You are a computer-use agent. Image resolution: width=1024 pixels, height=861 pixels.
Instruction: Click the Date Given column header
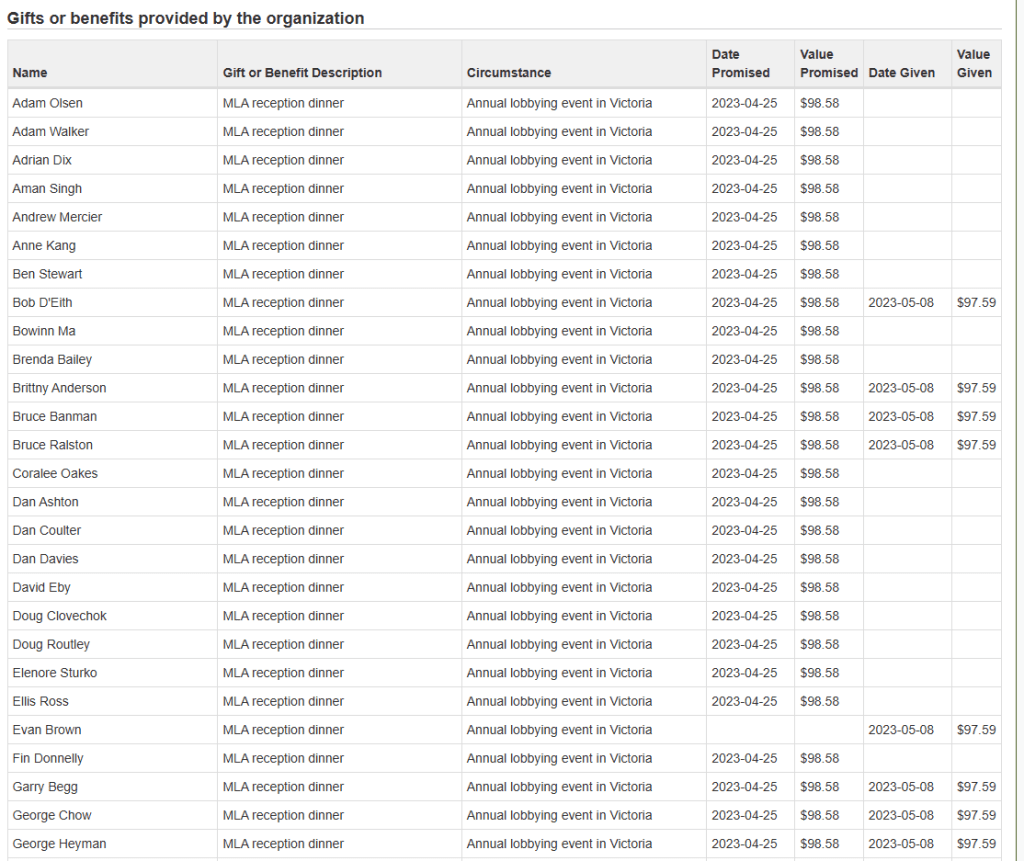[902, 73]
